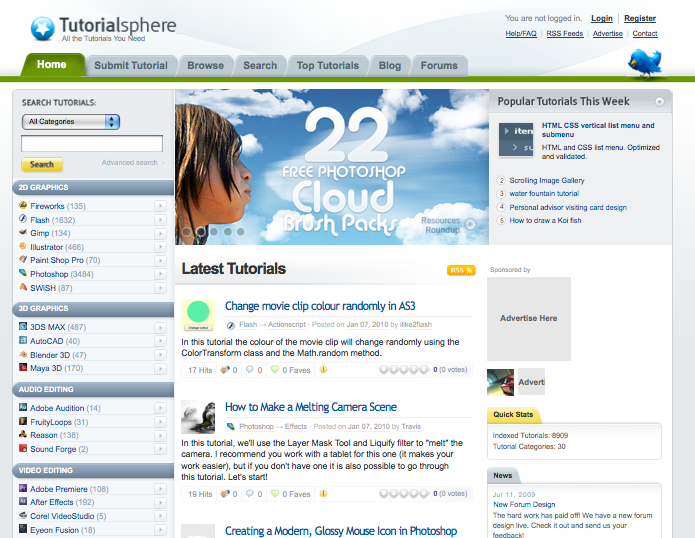Expand the Reason category arrow
The image size is (695, 538).
160,436
